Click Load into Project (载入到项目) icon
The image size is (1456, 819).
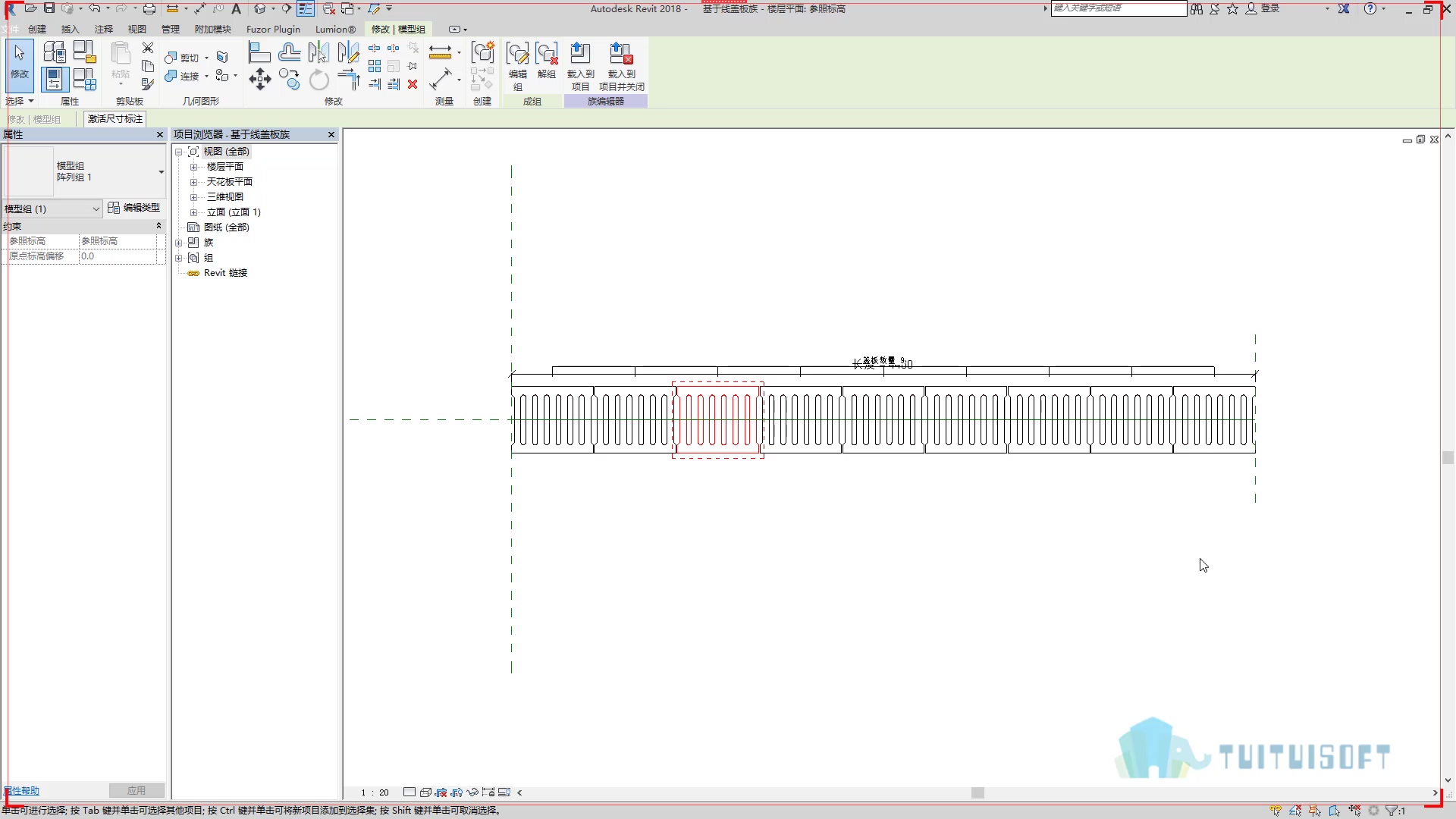(581, 67)
